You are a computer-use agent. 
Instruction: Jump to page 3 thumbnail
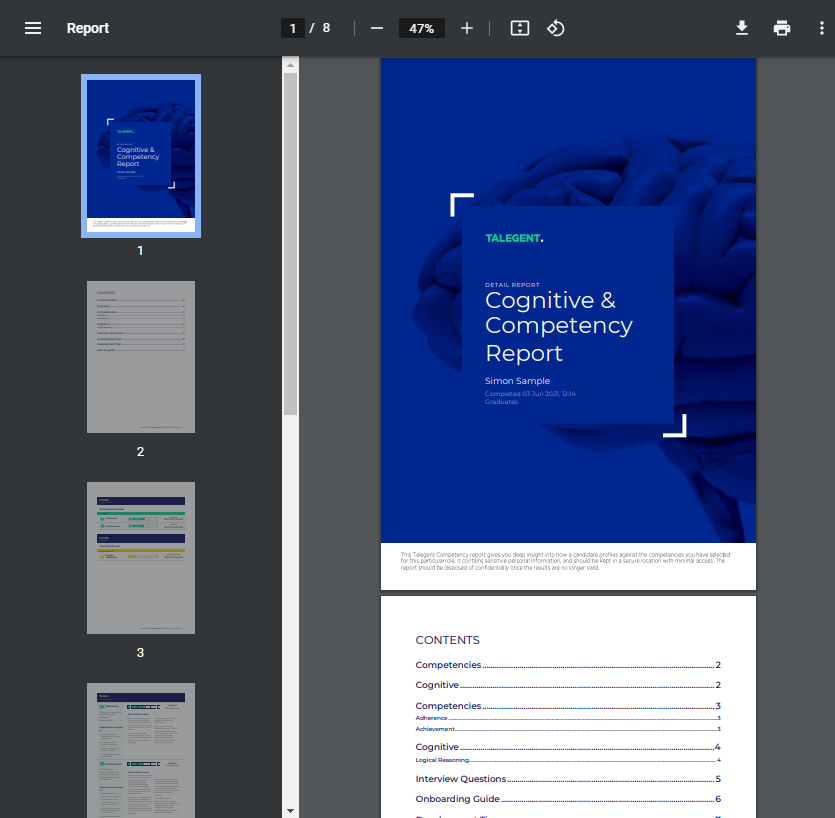pos(141,558)
